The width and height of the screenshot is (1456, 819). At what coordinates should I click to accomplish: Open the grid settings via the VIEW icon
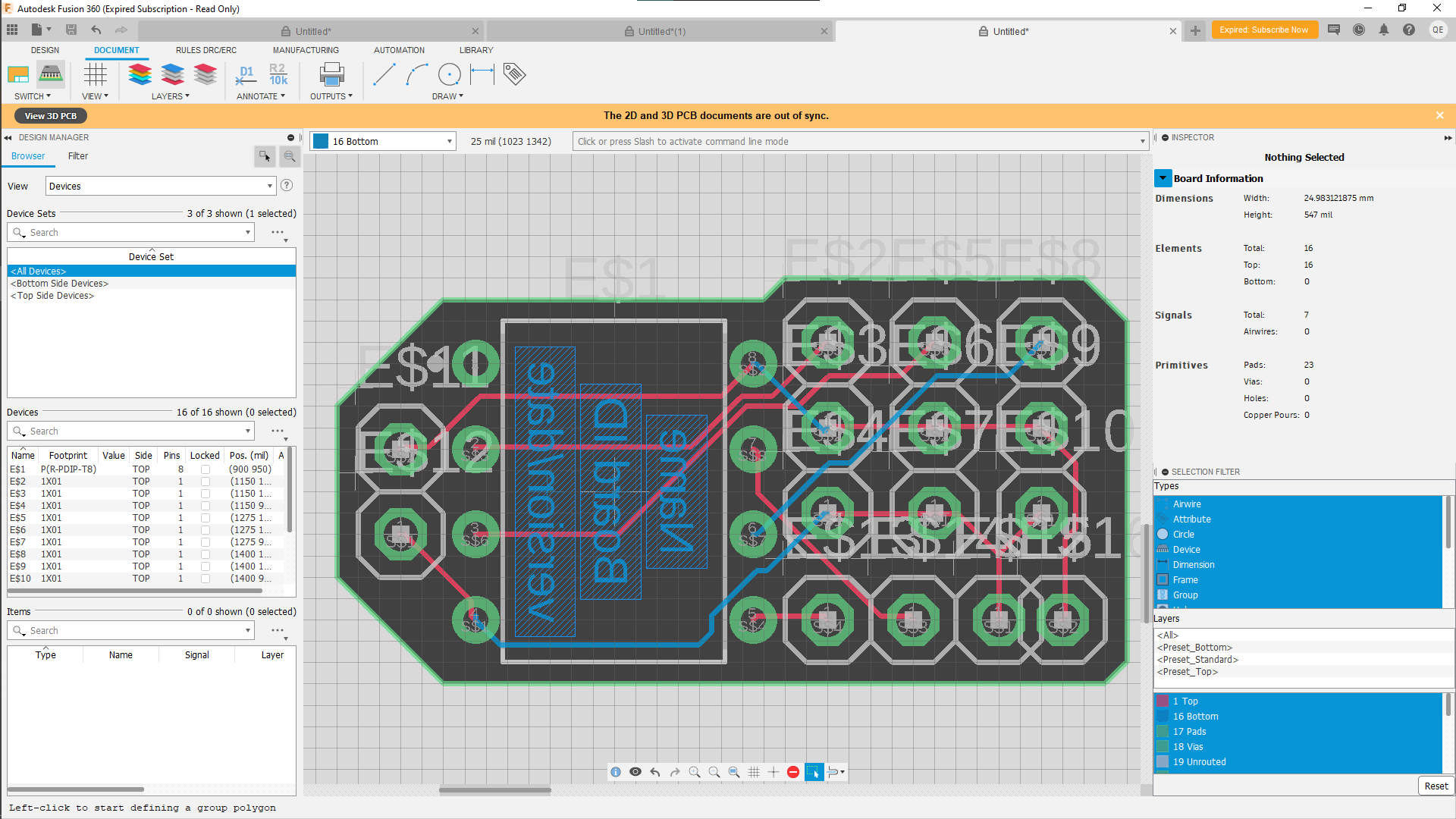click(x=95, y=74)
